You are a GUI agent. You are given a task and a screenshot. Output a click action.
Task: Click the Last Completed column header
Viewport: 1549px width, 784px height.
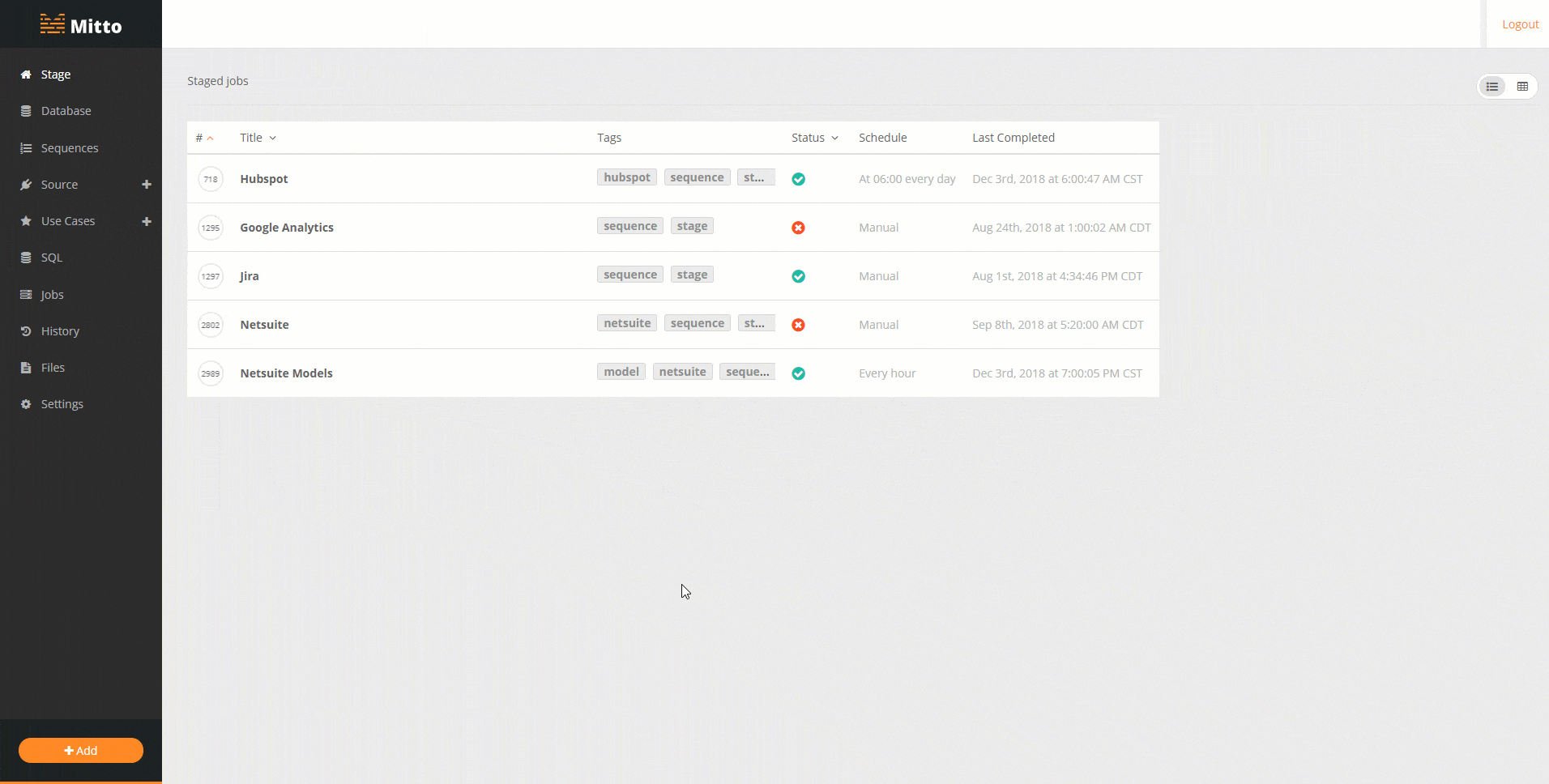coord(1013,138)
